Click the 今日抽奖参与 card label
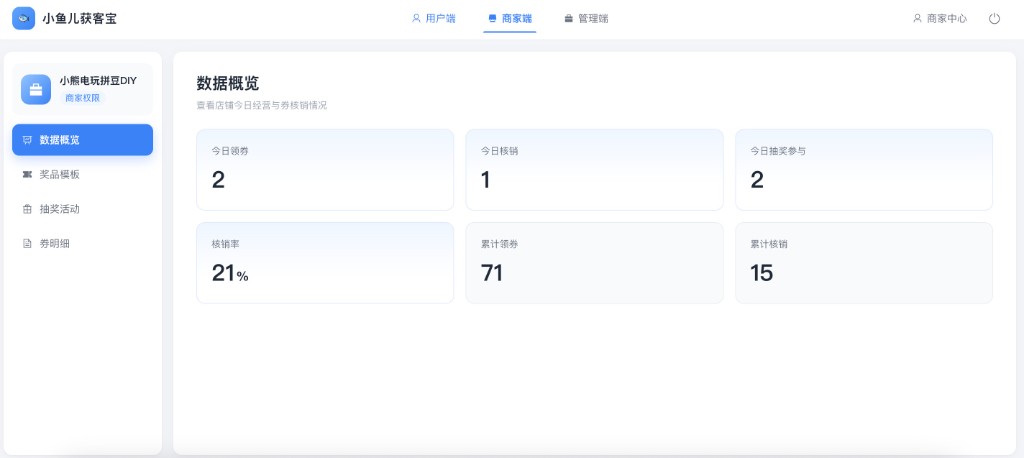The image size is (1024, 458). click(x=778, y=151)
